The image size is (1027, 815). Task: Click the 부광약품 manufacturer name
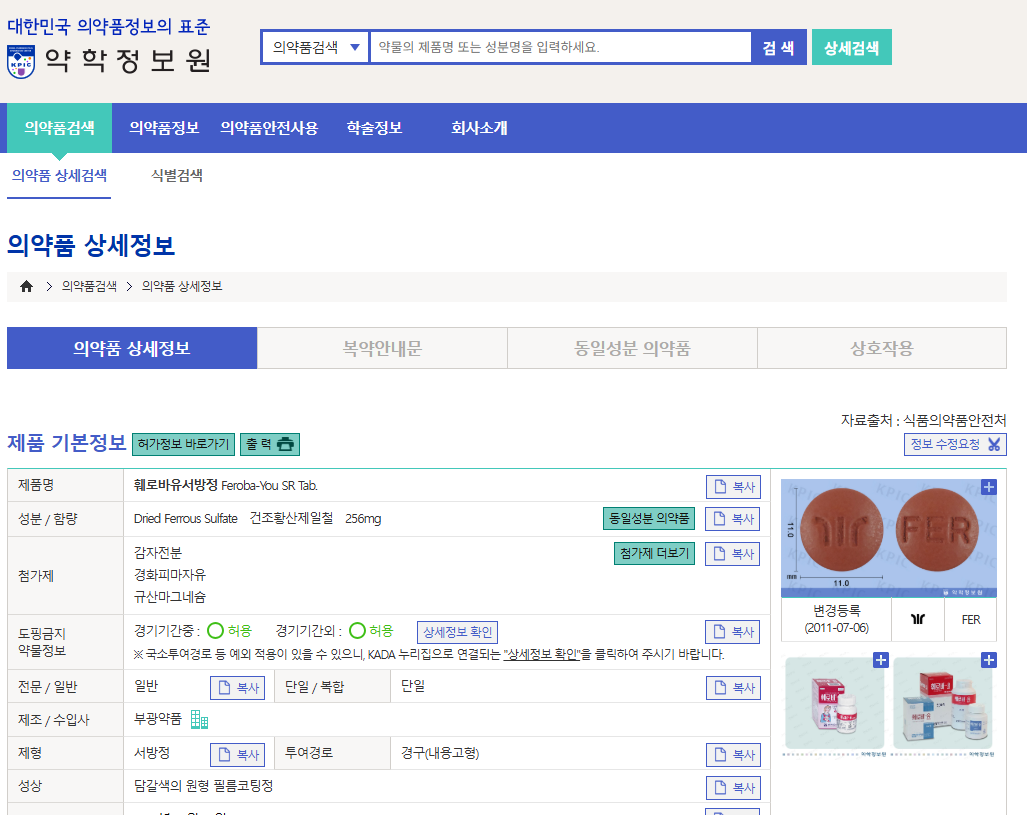pyautogui.click(x=158, y=719)
